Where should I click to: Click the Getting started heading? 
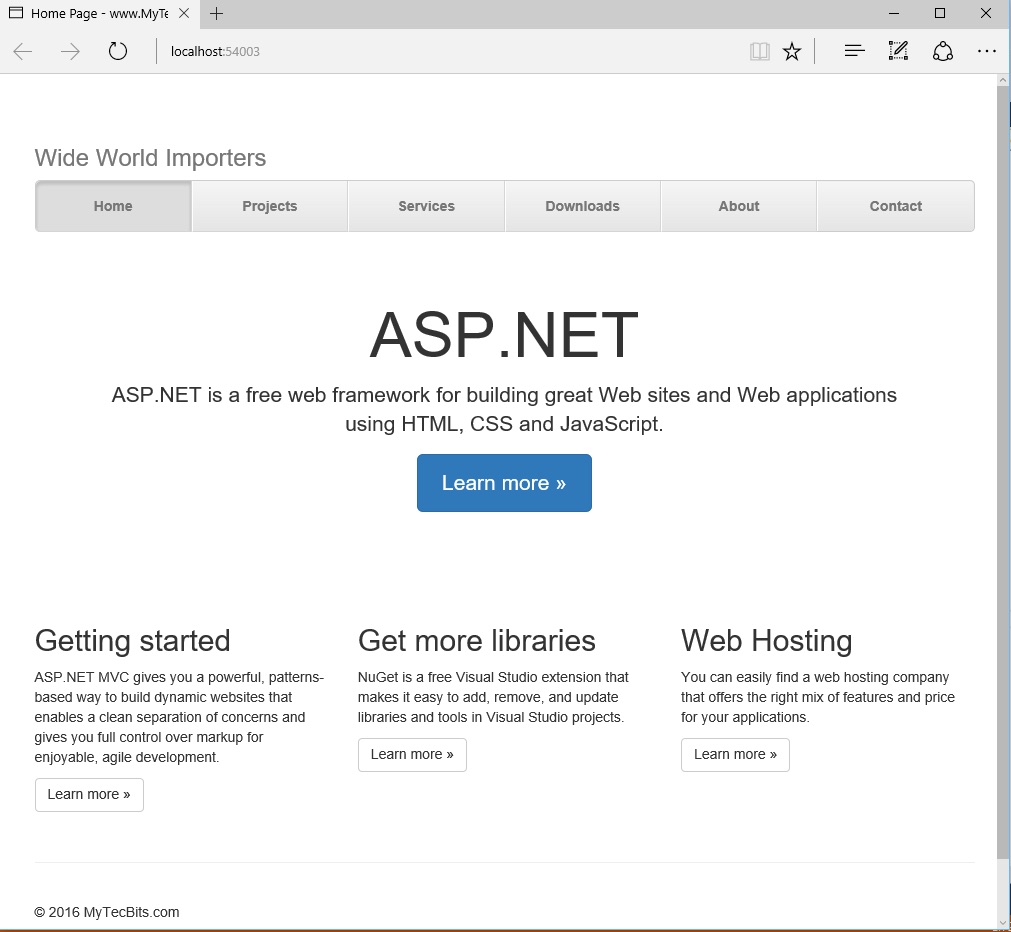coord(132,641)
